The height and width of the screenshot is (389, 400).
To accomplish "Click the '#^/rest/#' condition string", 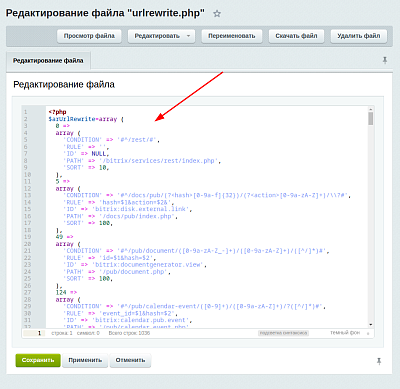I will 137,140.
